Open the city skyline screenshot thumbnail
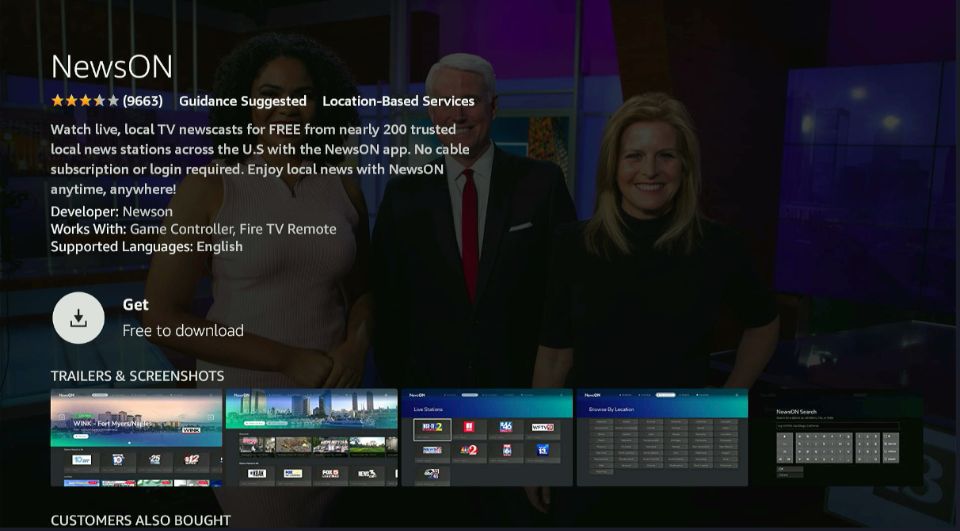Image resolution: width=960 pixels, height=531 pixels. tap(312, 437)
